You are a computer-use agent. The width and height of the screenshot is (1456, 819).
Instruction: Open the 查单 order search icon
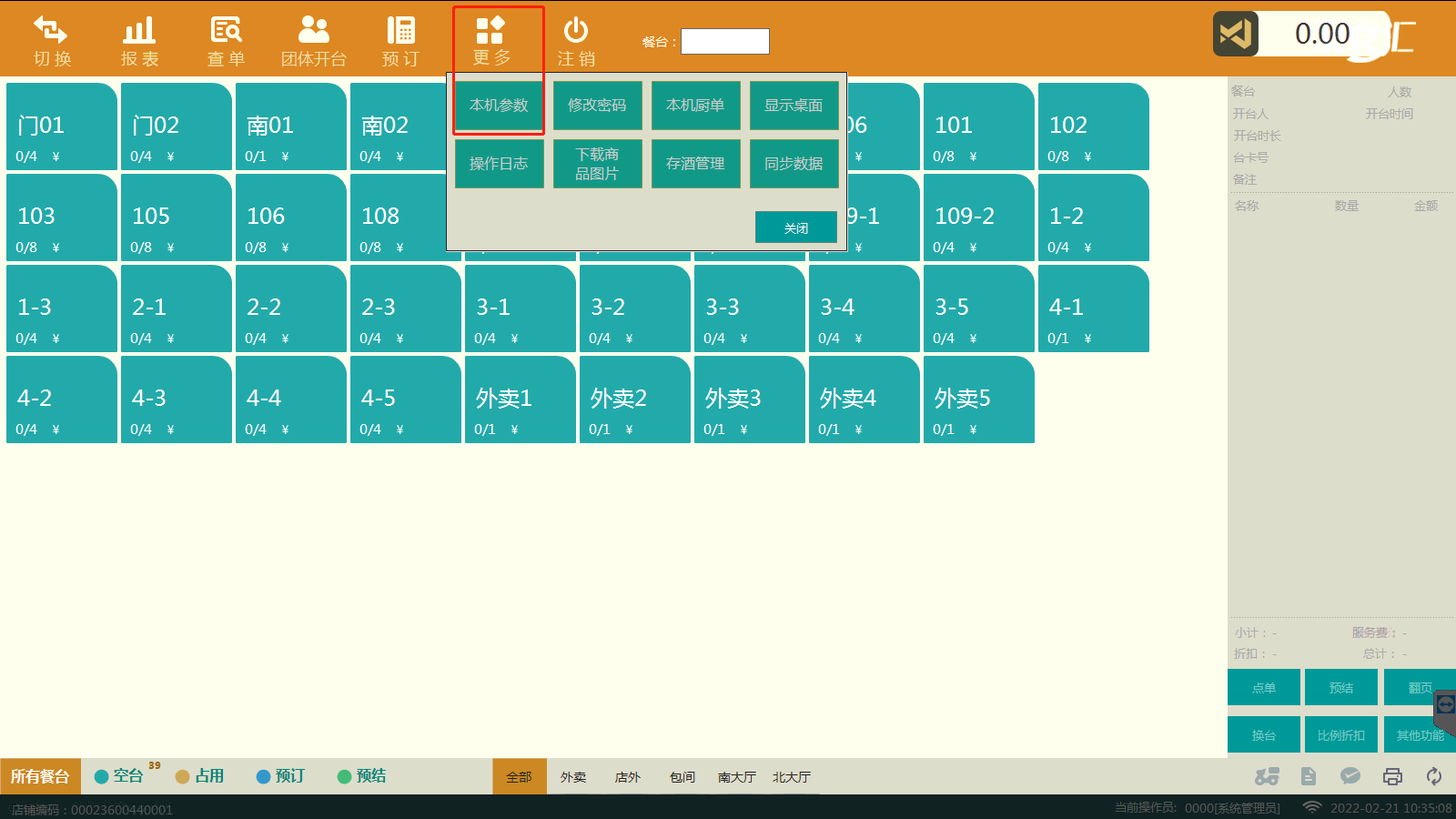click(227, 31)
